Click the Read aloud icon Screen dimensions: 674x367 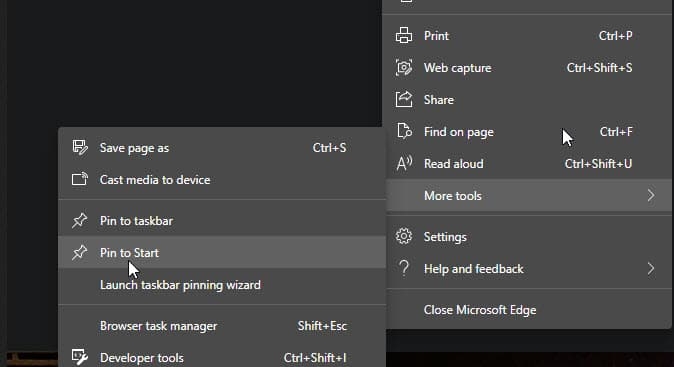click(x=404, y=163)
